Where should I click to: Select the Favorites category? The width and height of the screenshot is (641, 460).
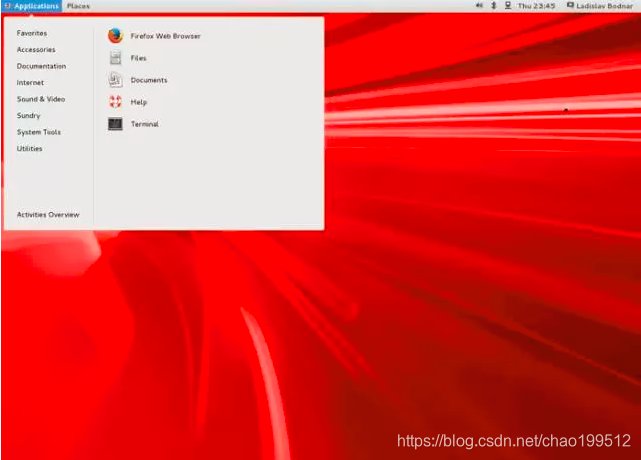pyautogui.click(x=32, y=33)
